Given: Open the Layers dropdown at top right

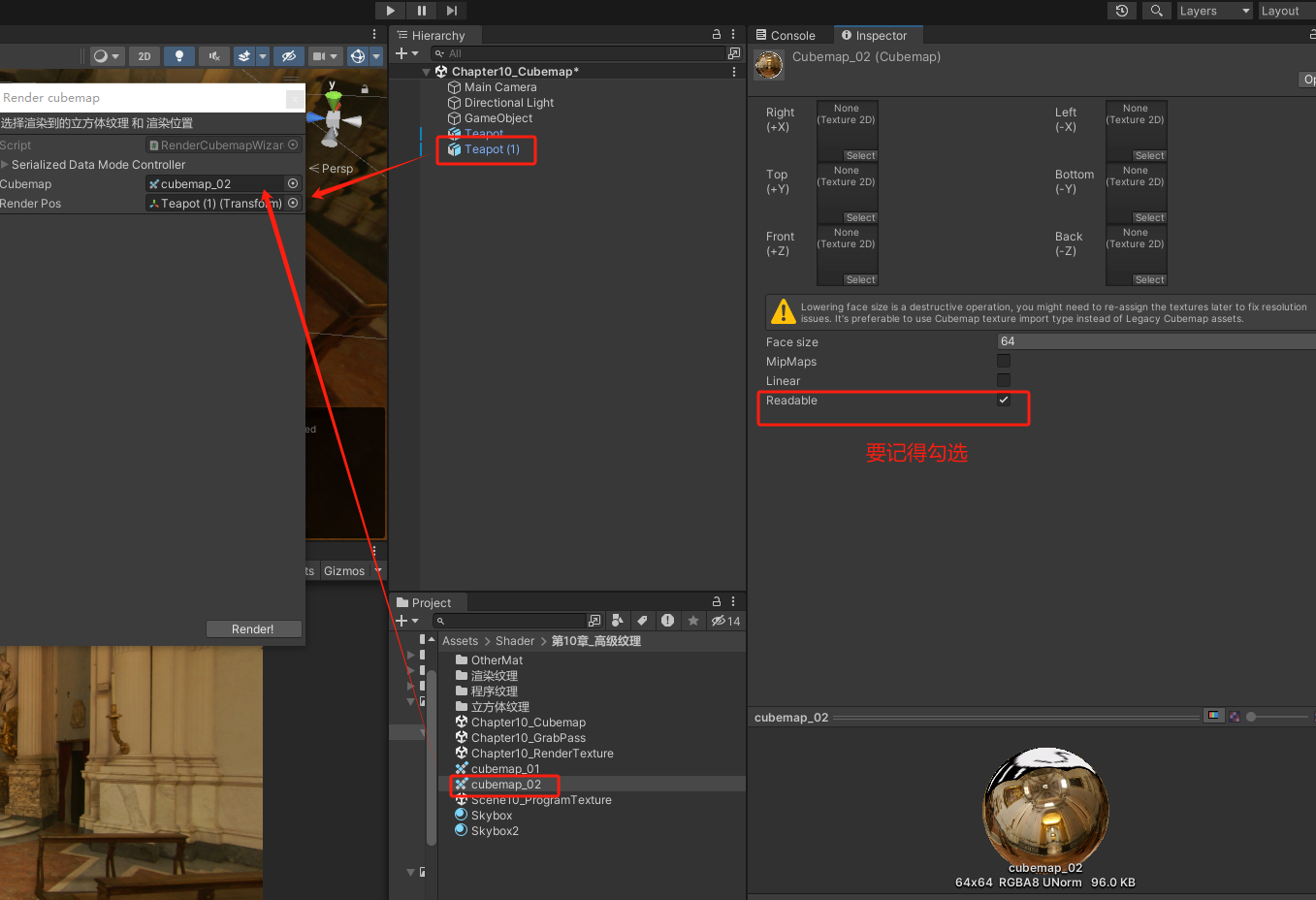Looking at the screenshot, I should 1212,12.
